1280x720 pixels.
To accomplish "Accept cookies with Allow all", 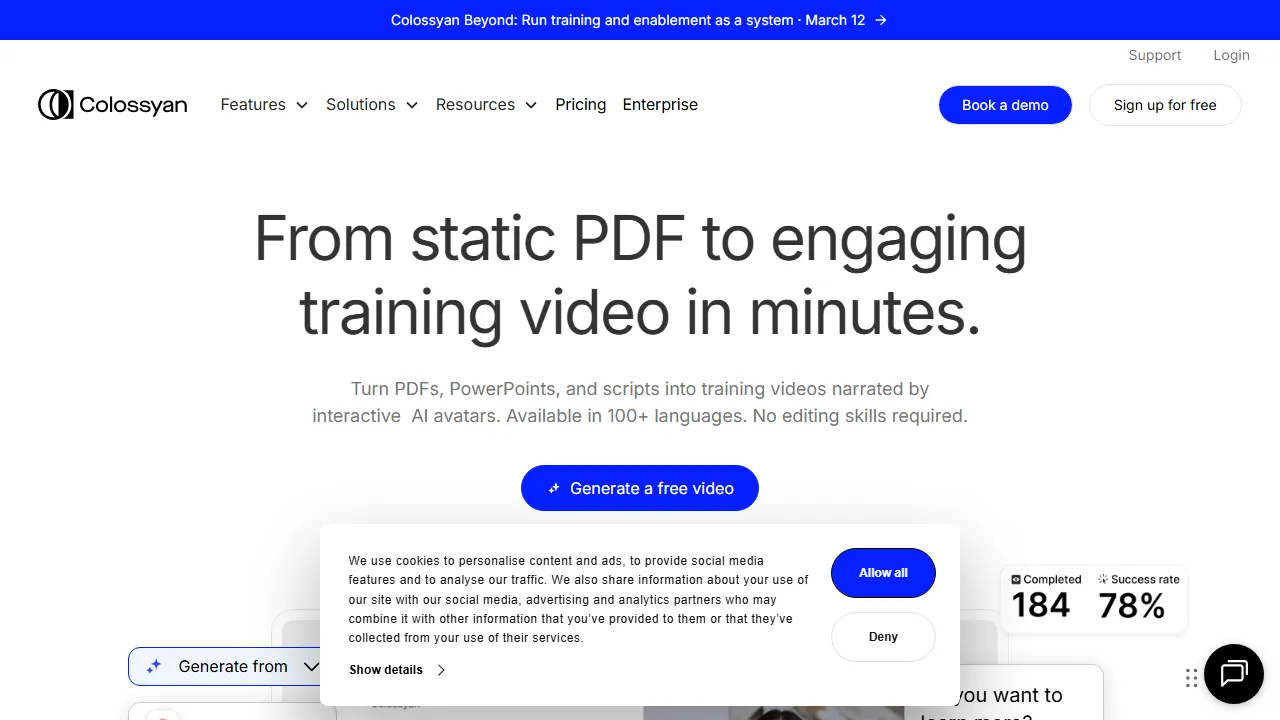I will pos(883,573).
